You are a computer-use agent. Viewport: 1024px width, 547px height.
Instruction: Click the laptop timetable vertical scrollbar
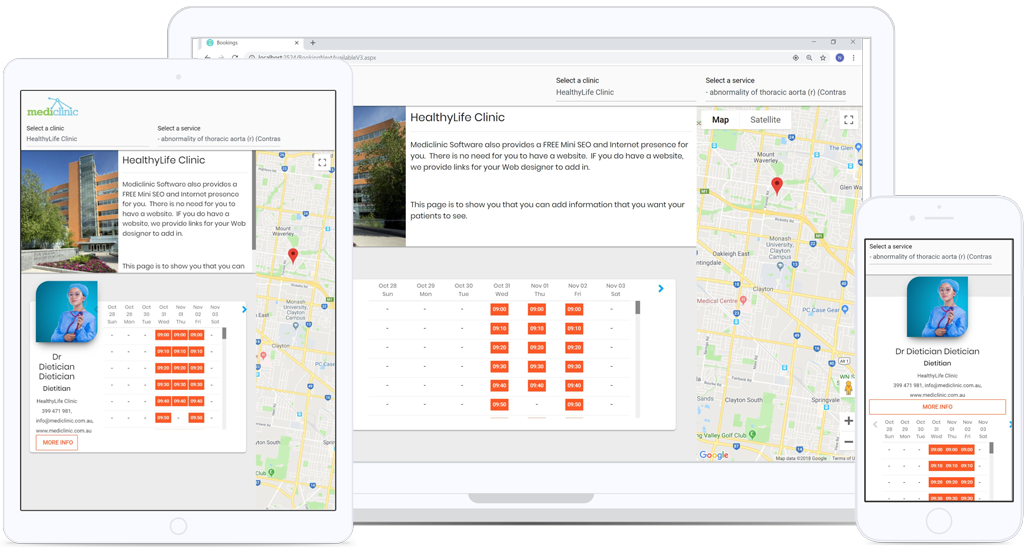(638, 308)
